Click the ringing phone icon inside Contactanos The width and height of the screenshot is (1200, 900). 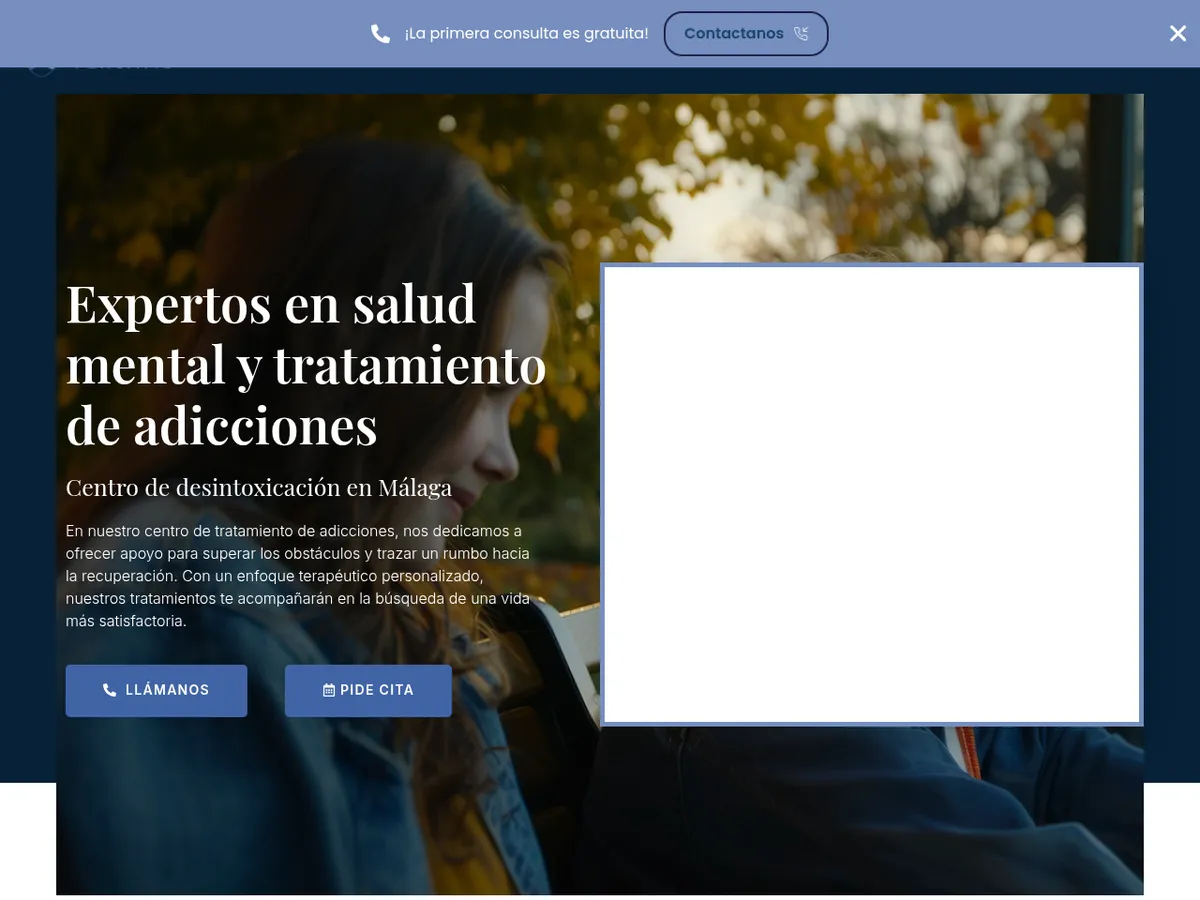click(x=801, y=34)
